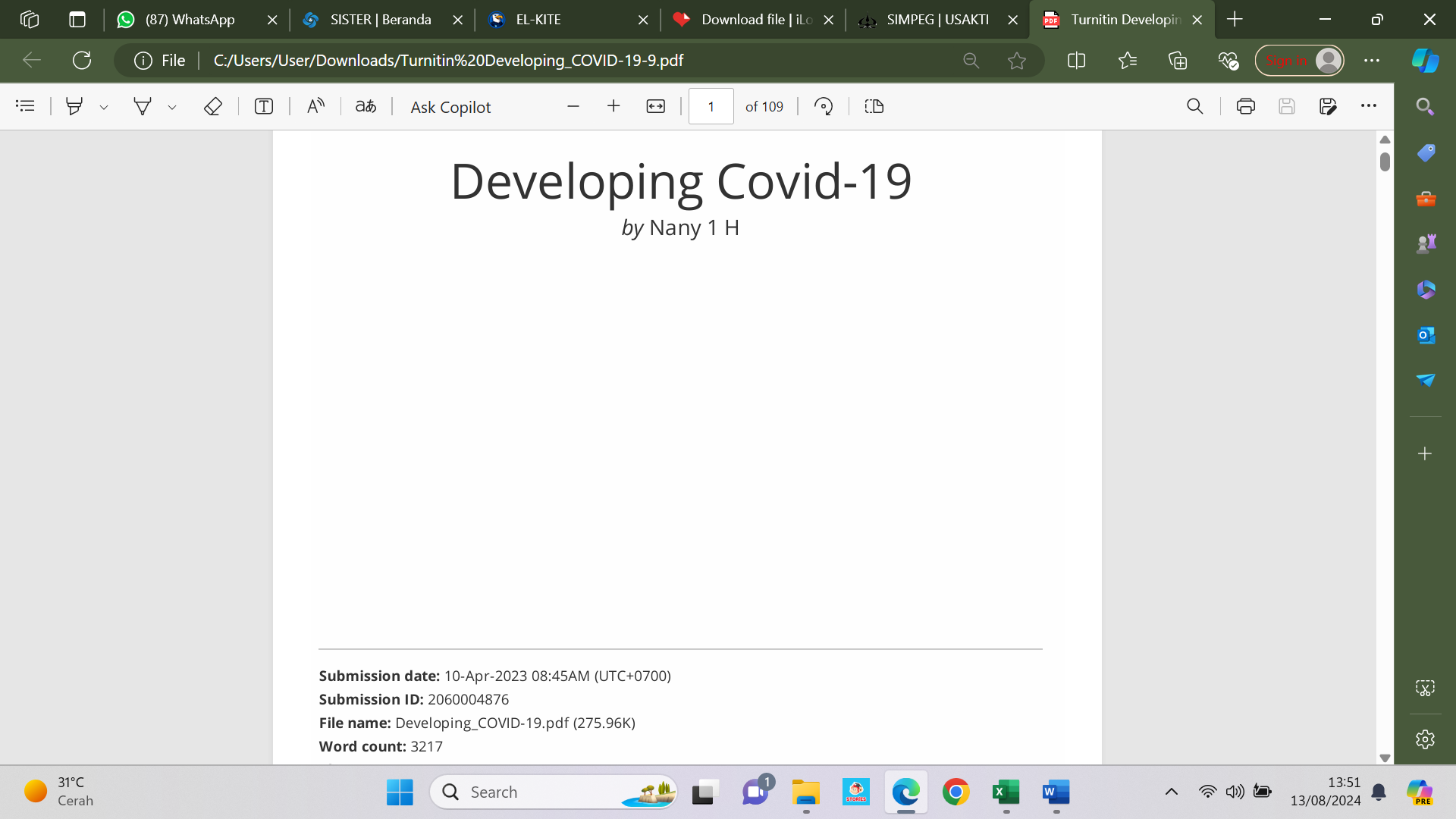The image size is (1456, 819).
Task: Open sidebar settings gear
Action: pos(1425,739)
